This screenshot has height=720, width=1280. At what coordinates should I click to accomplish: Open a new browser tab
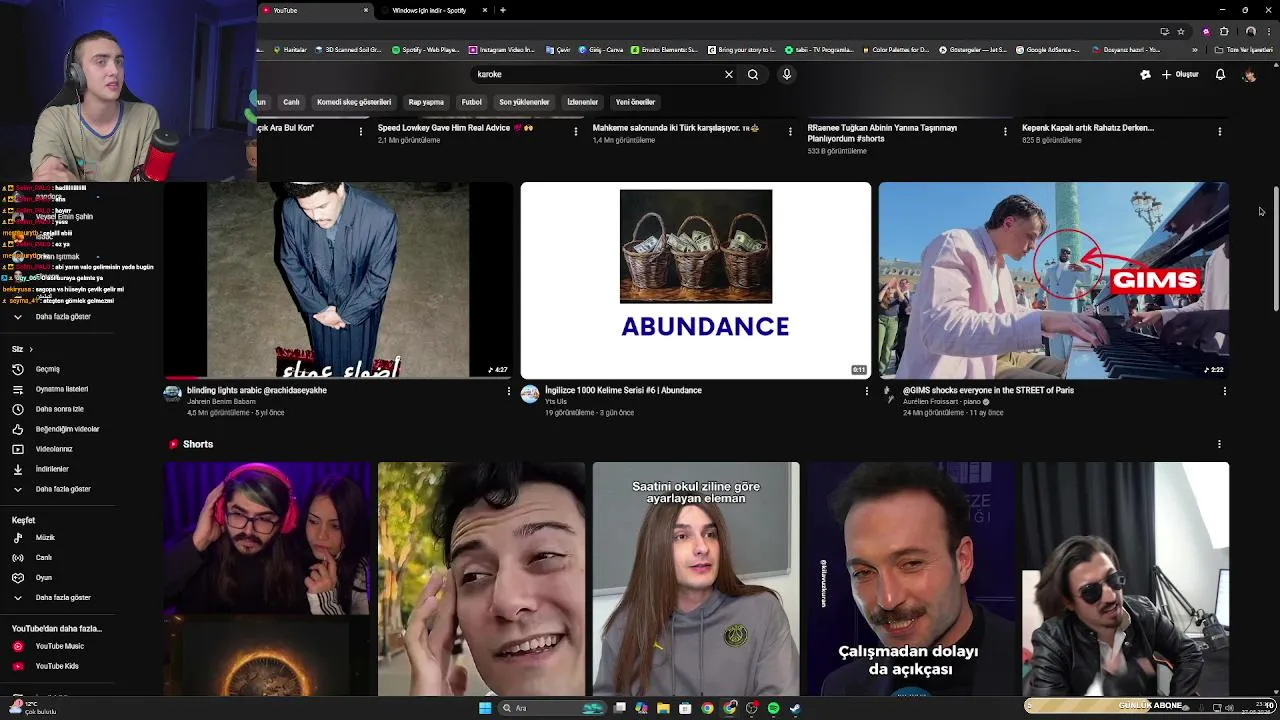click(x=503, y=10)
